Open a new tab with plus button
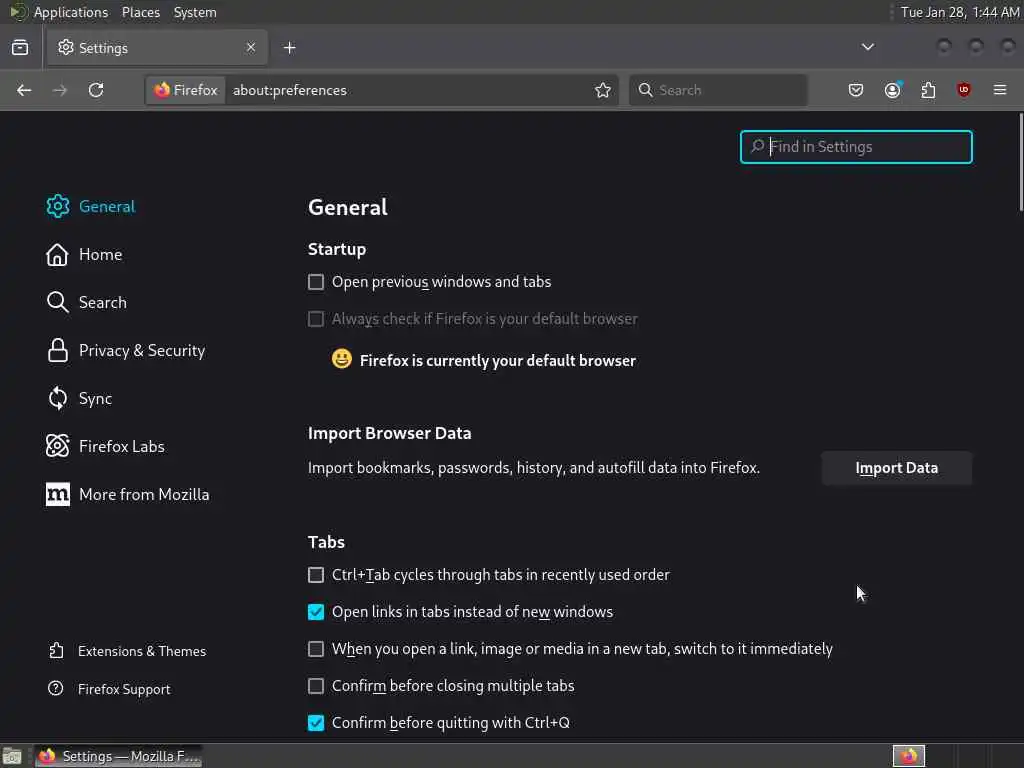This screenshot has width=1024, height=768. (x=289, y=47)
